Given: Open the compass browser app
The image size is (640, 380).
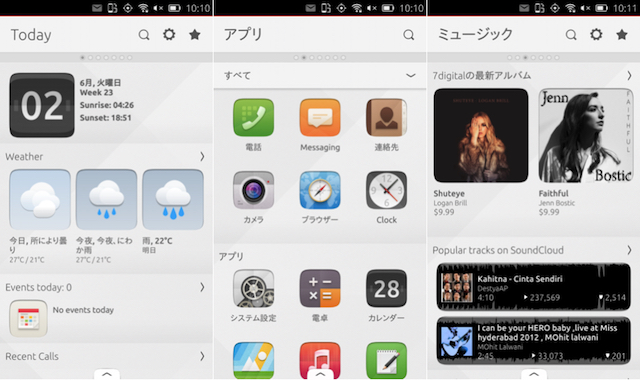Looking at the screenshot, I should coord(320,190).
